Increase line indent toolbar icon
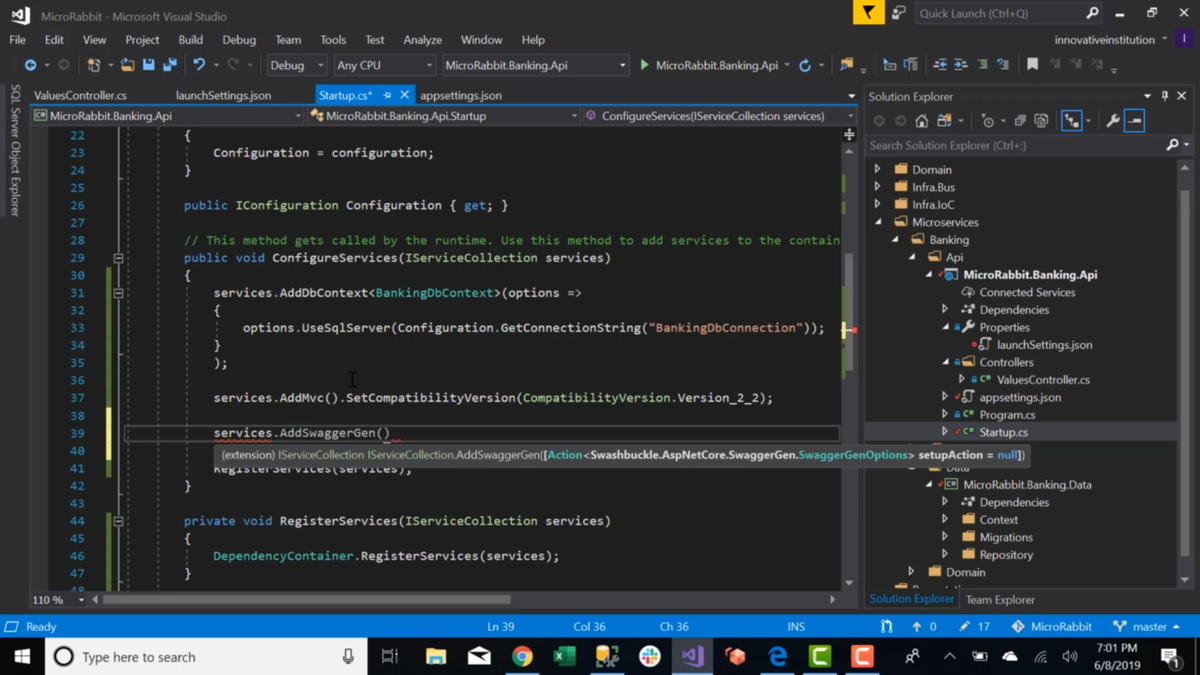Viewport: 1200px width, 675px height. [961, 65]
